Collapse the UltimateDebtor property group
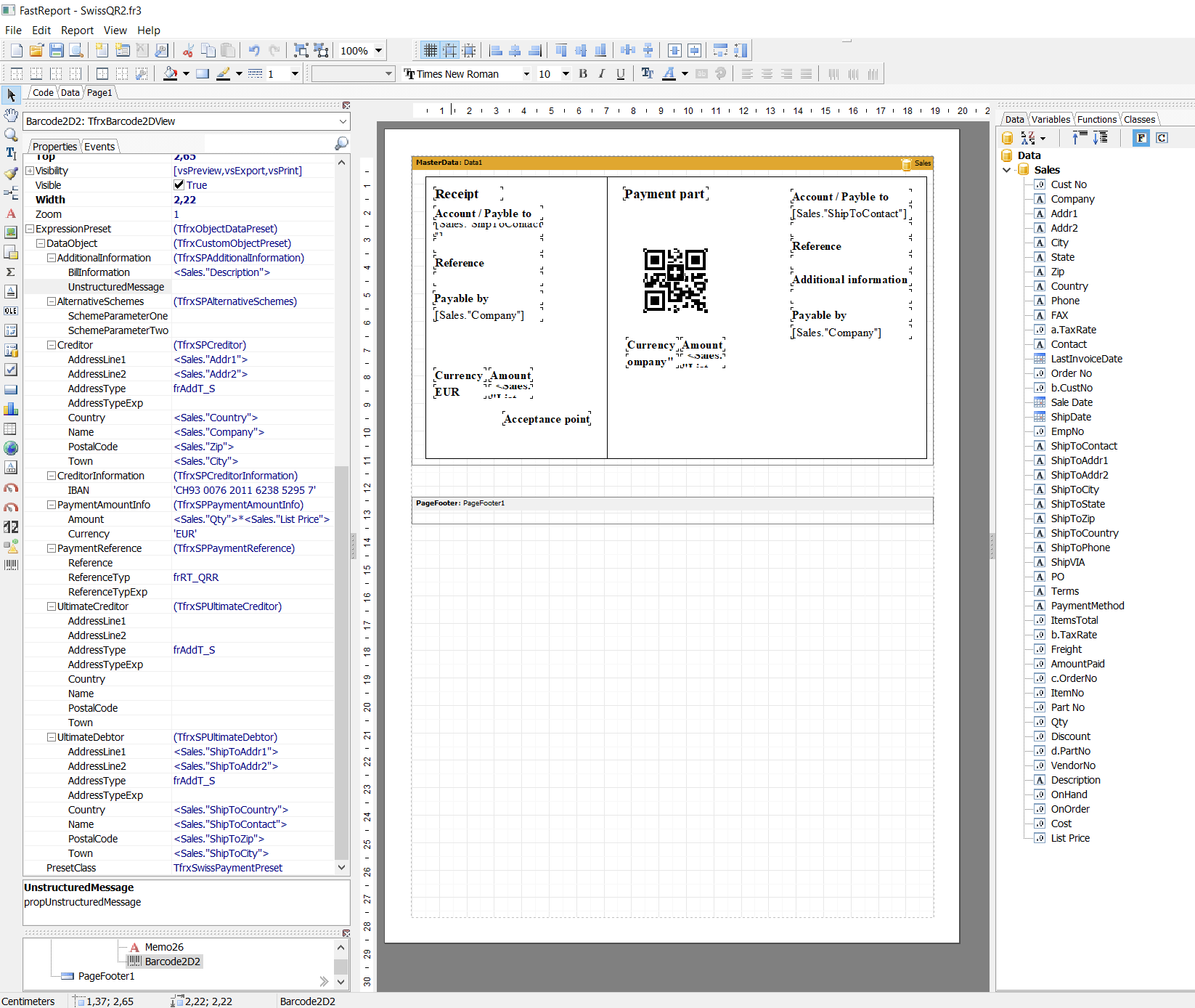The width and height of the screenshot is (1195, 1008). pos(52,737)
